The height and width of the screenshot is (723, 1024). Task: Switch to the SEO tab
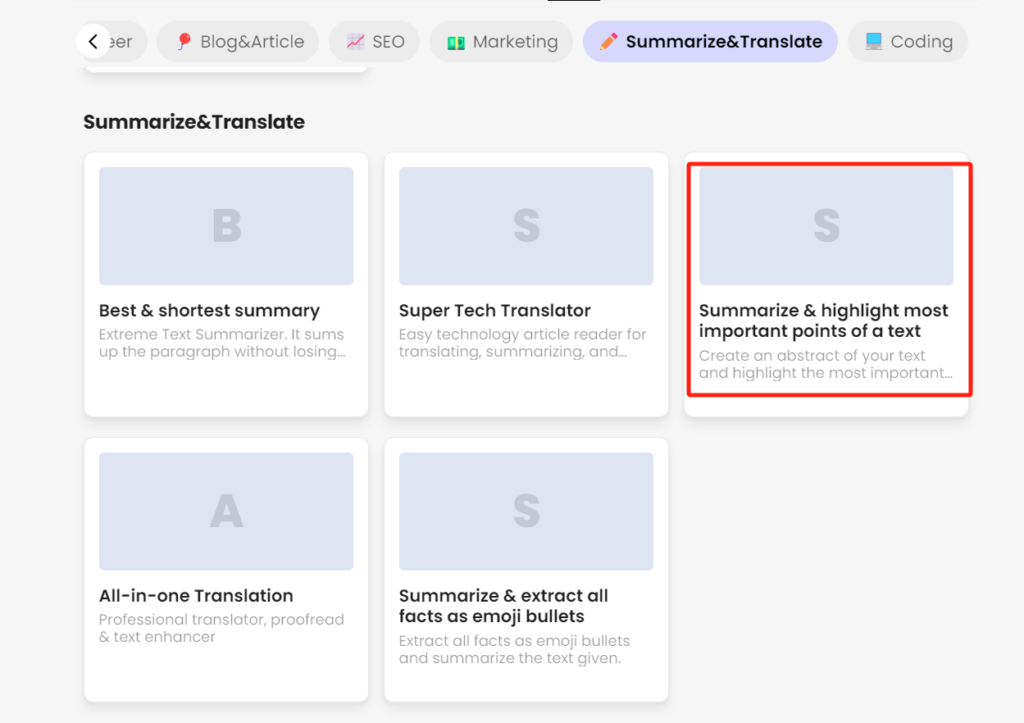[x=374, y=41]
